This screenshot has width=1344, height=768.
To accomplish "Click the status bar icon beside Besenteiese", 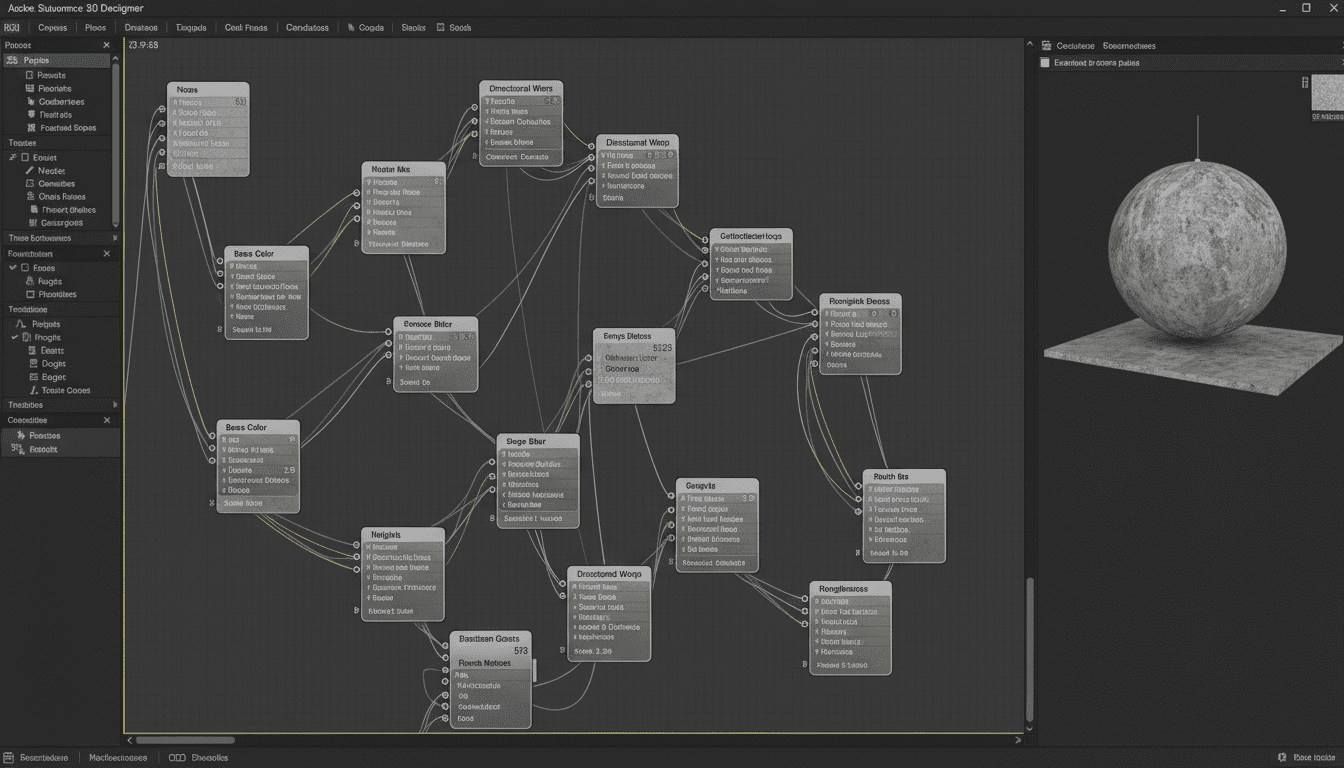I will coord(10,758).
